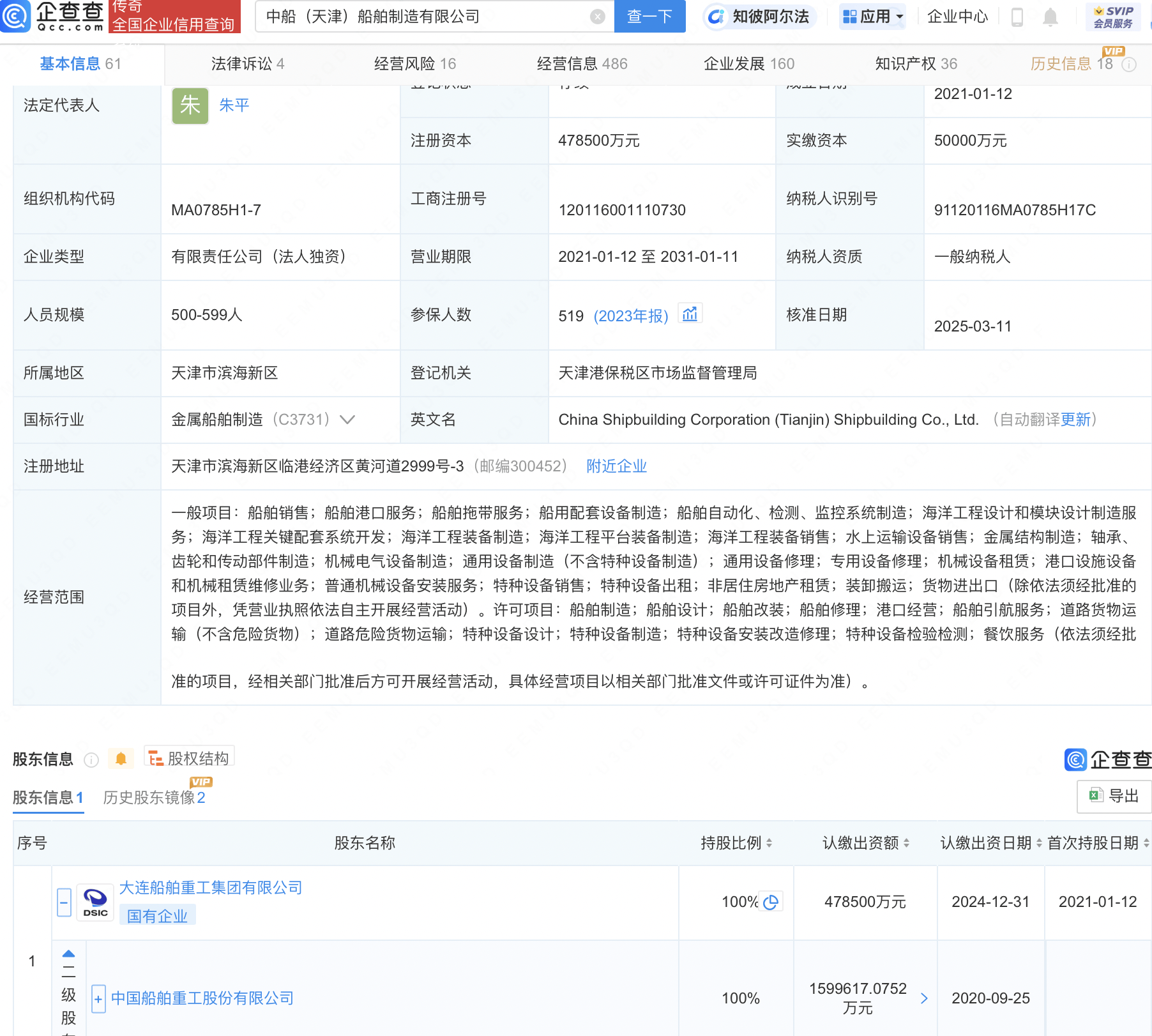Open the 历史信息 VIP tab

pyautogui.click(x=1072, y=64)
